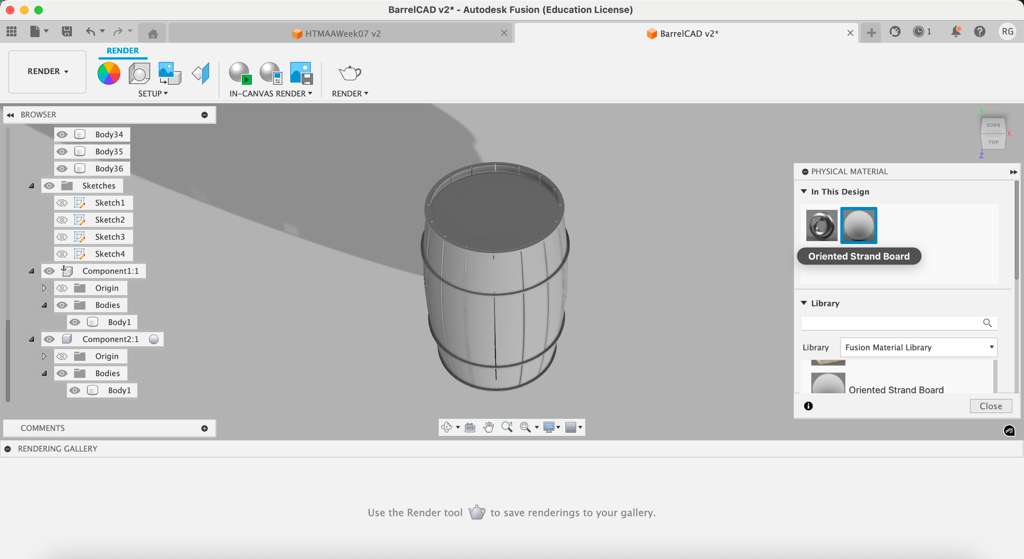This screenshot has height=559, width=1024.
Task: Start In-Canvas Render
Action: (x=240, y=73)
